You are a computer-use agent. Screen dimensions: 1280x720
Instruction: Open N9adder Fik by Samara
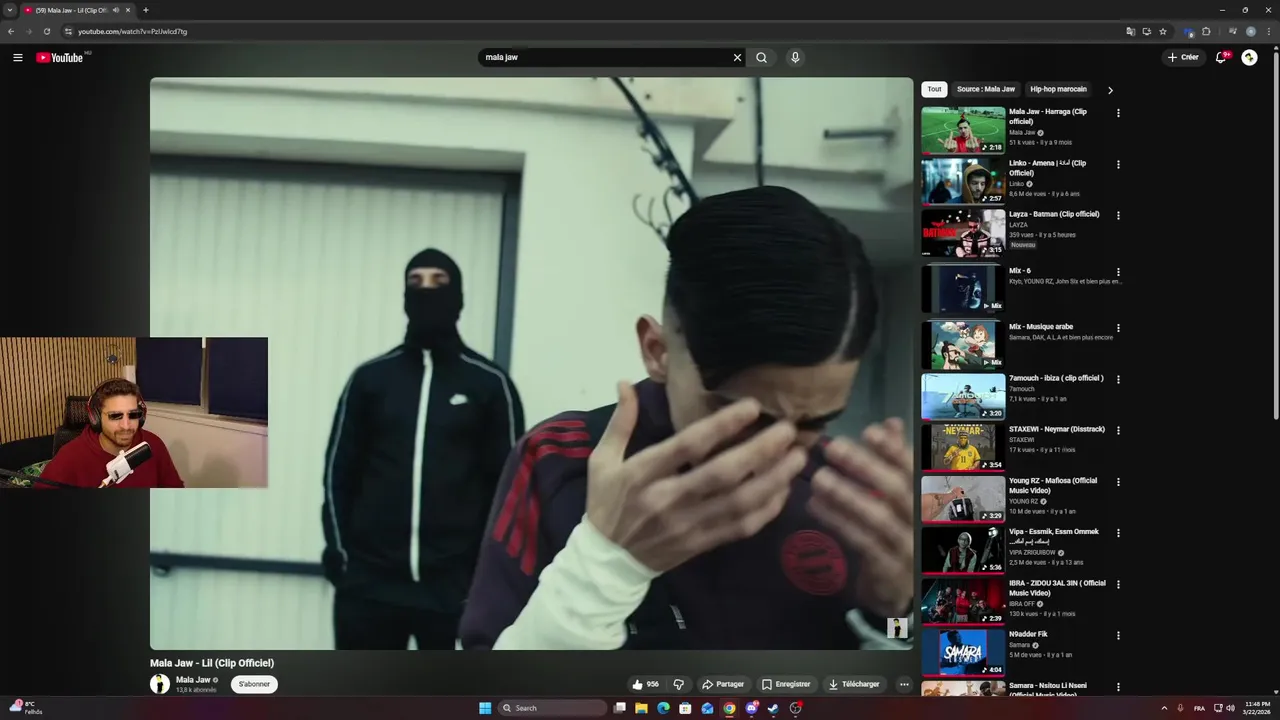(x=1028, y=634)
